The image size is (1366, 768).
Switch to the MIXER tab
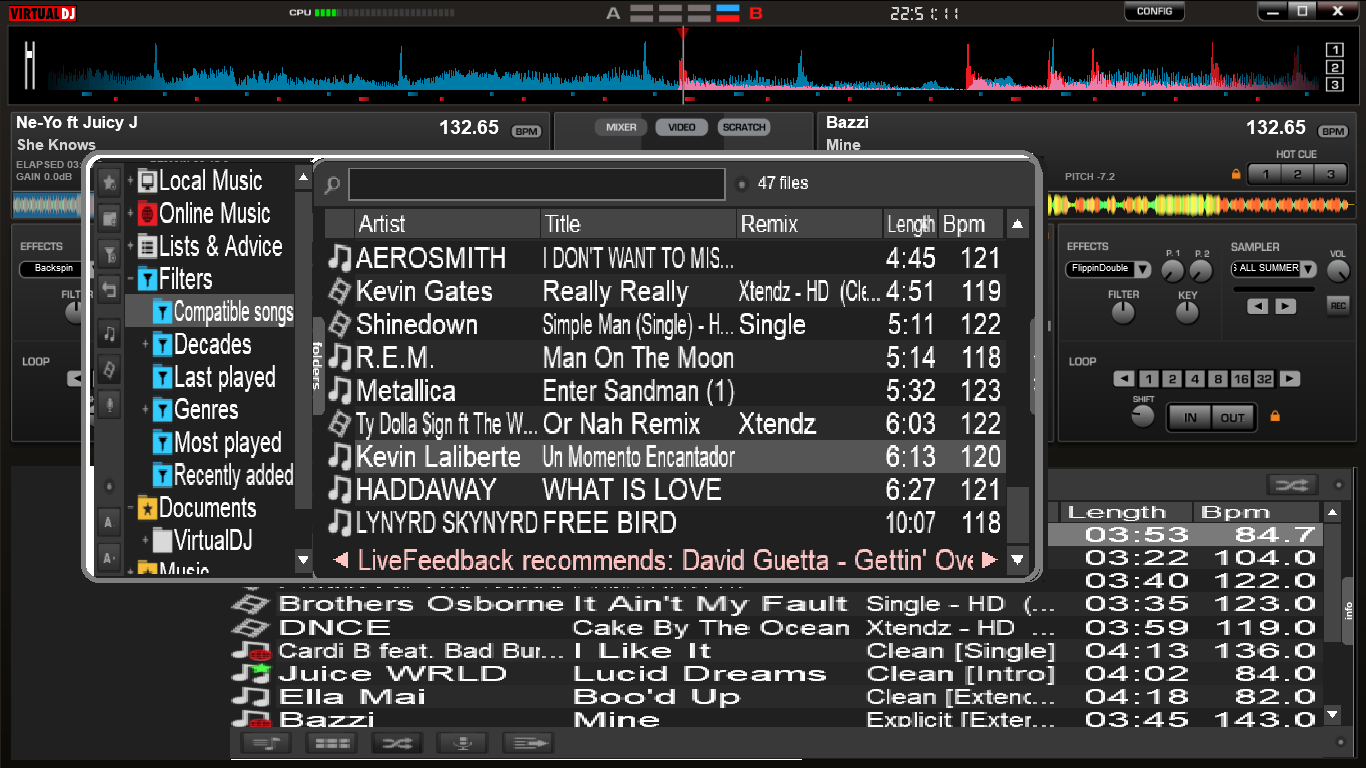click(x=621, y=127)
